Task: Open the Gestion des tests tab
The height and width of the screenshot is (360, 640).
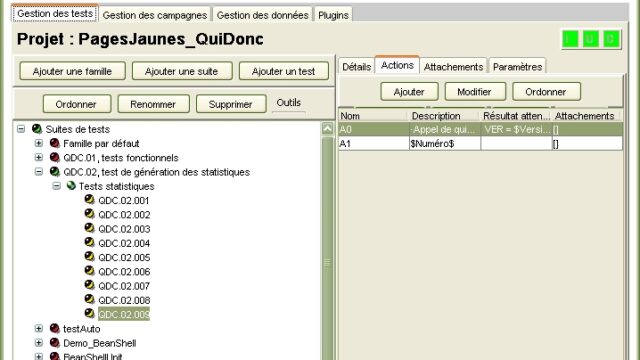Action: 55,13
